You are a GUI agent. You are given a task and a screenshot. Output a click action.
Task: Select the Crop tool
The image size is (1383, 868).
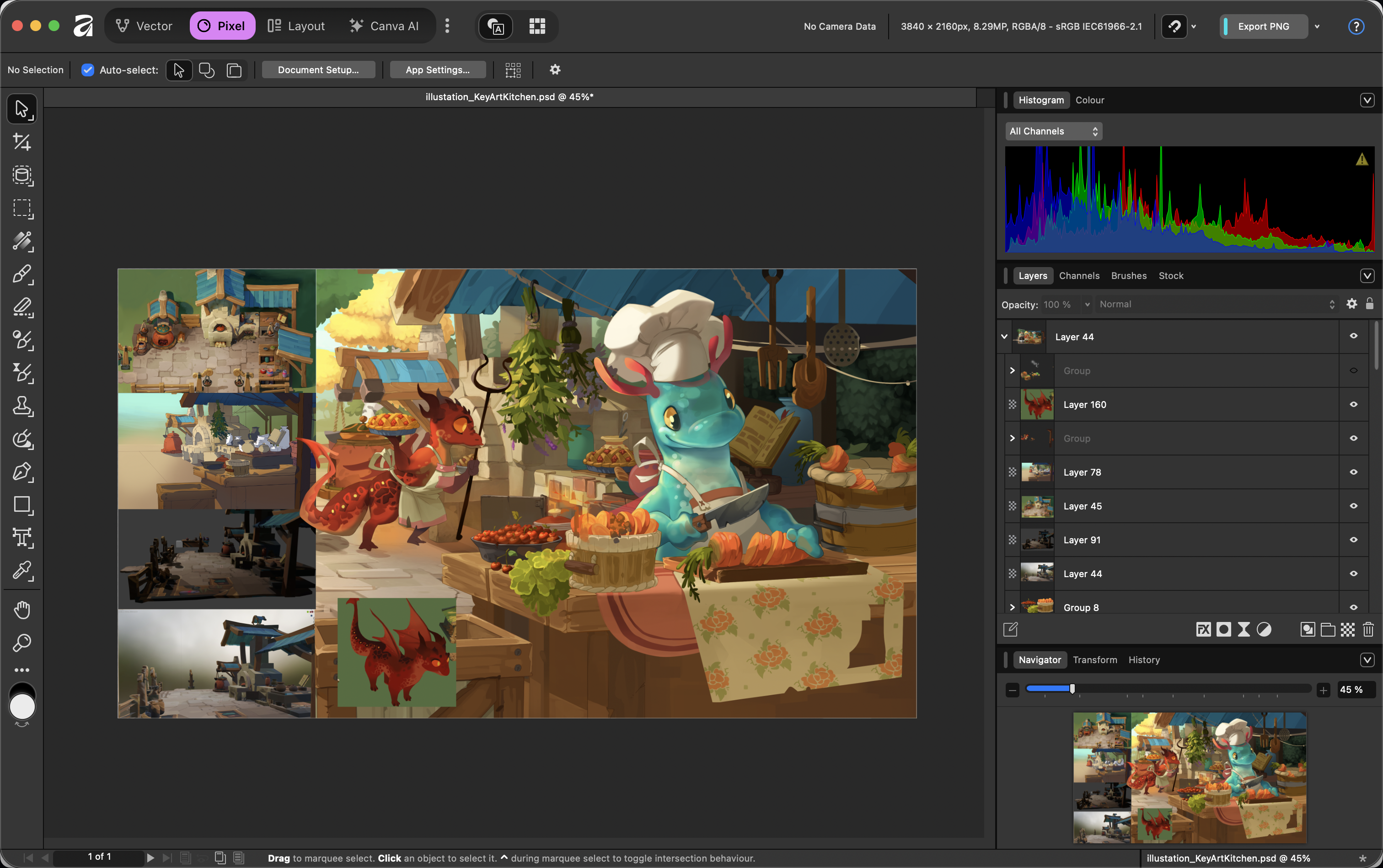tap(22, 142)
